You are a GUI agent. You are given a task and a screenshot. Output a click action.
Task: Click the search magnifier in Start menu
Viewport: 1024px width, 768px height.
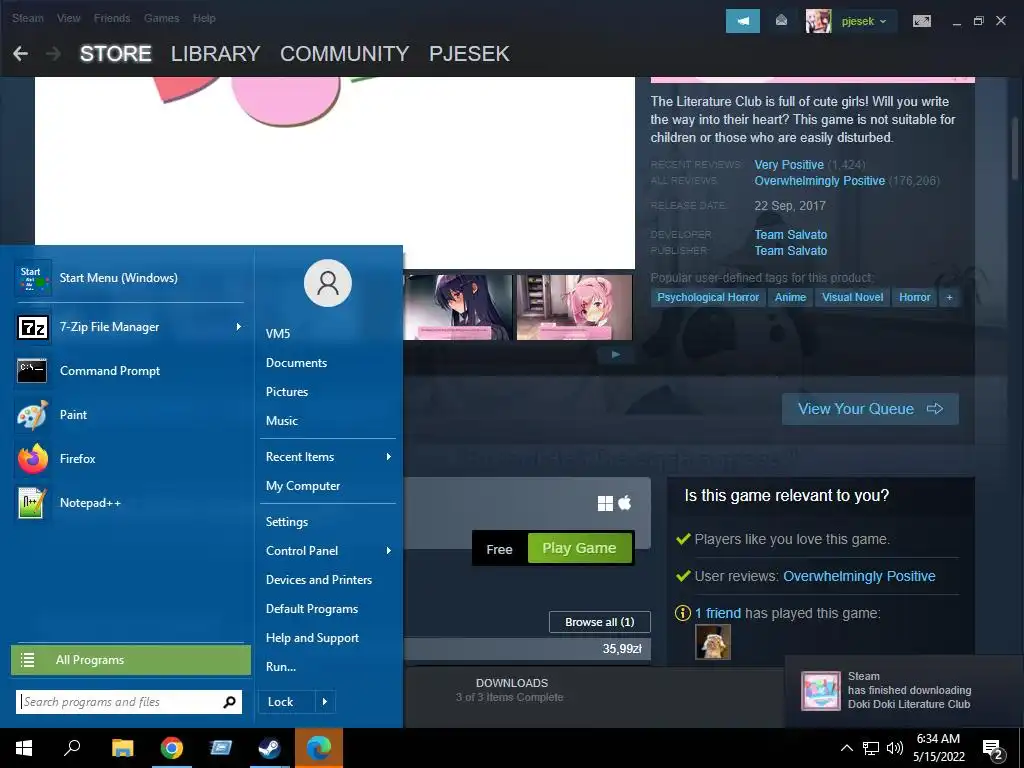tap(229, 702)
